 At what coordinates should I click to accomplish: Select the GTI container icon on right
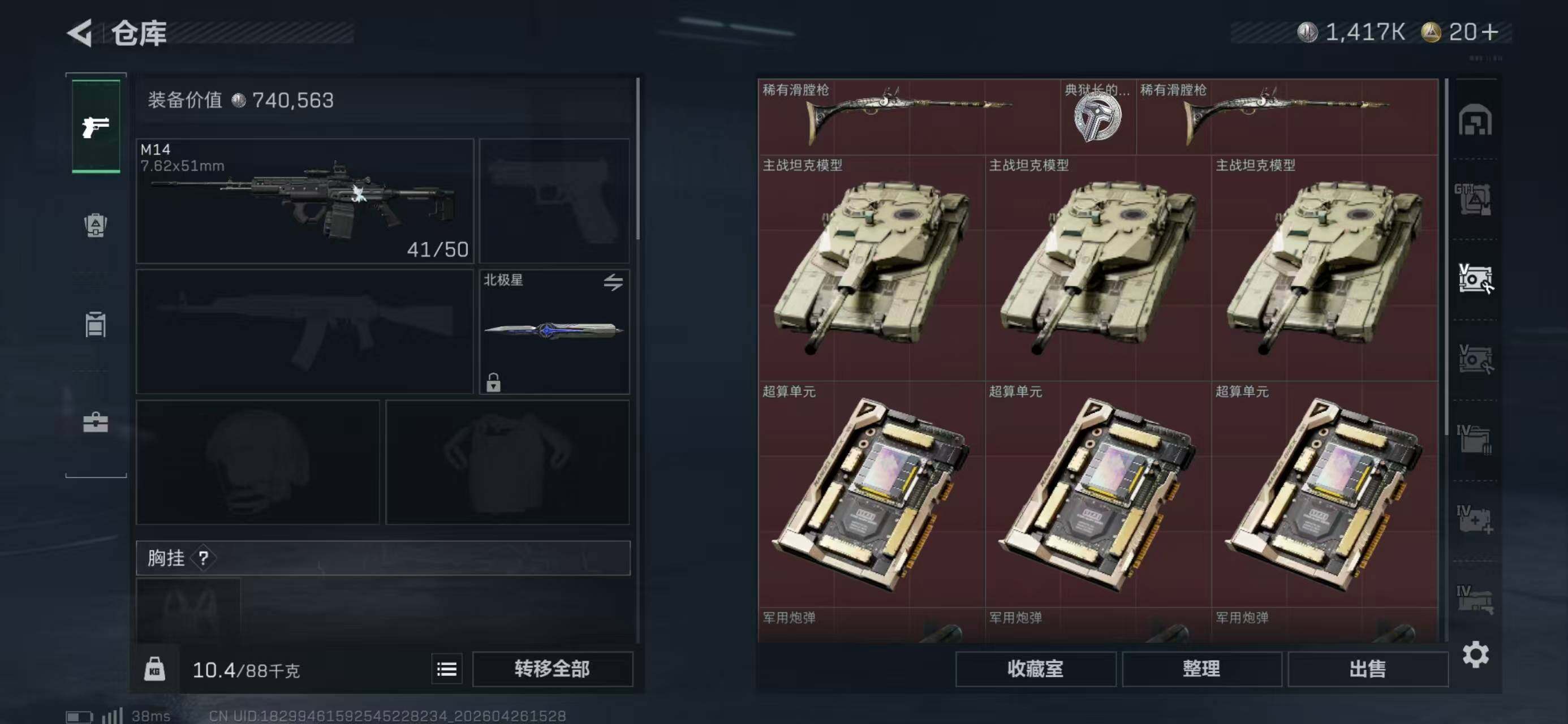[1473, 199]
